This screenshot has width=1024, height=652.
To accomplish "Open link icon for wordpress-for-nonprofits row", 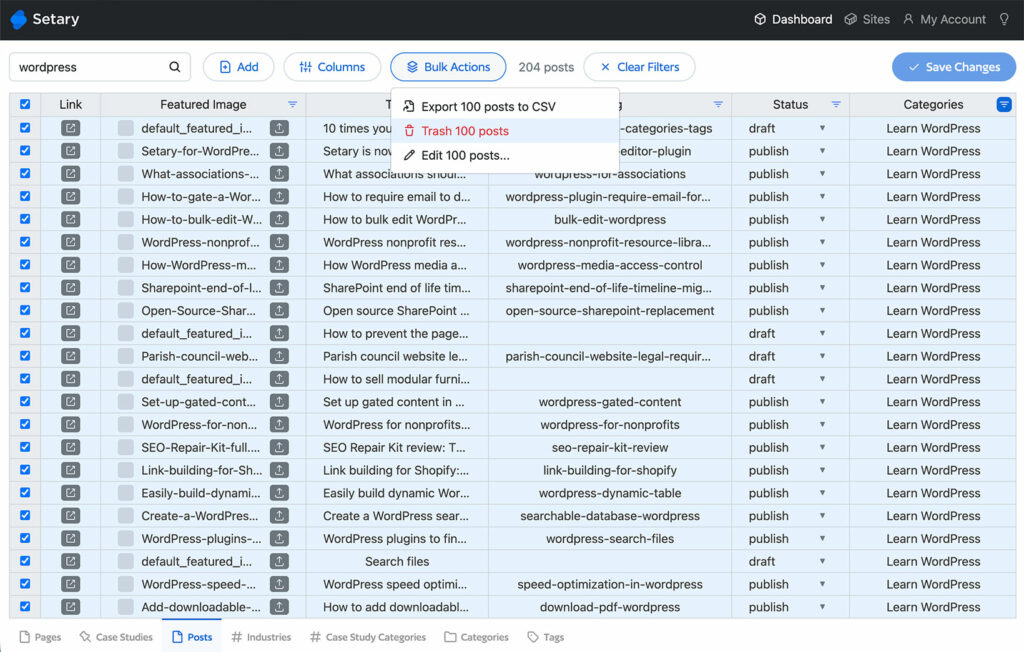I will point(71,425).
